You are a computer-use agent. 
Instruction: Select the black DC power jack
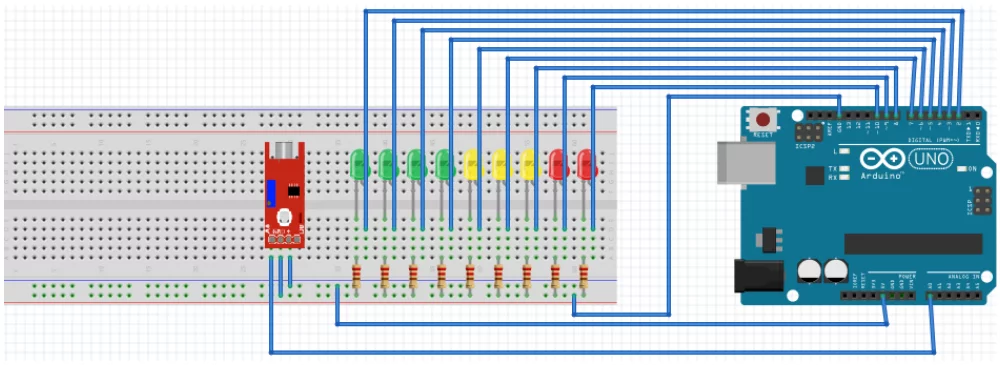pos(758,275)
